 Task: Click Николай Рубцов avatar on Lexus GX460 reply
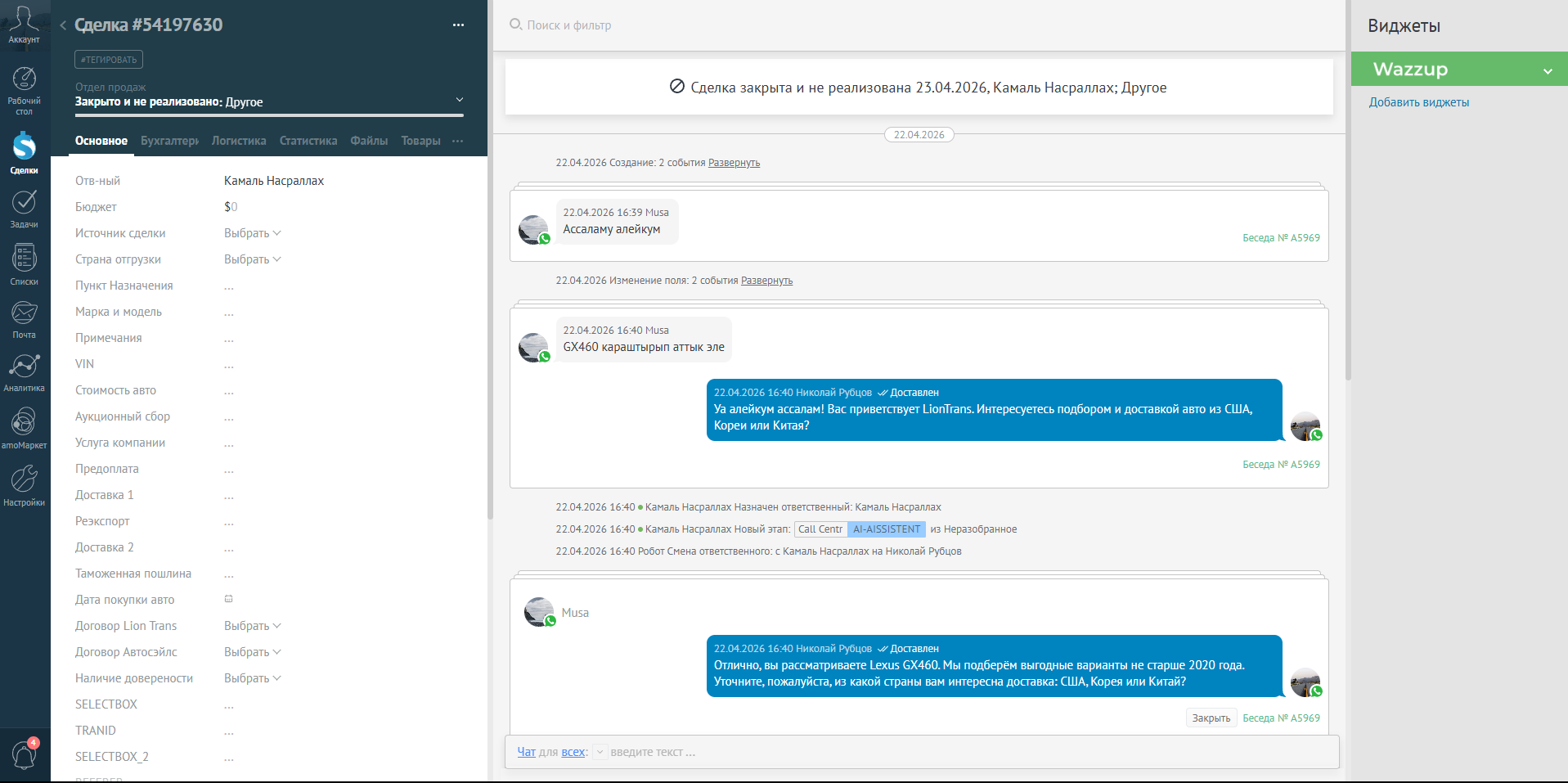[1306, 682]
